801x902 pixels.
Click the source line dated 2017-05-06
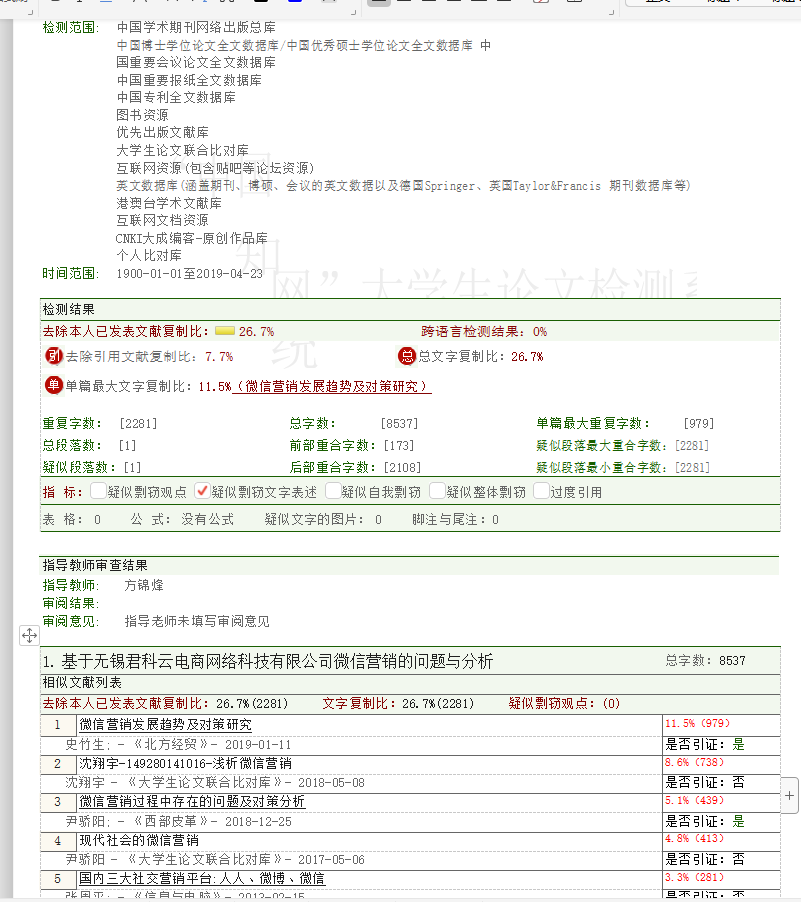pyautogui.click(x=215, y=859)
